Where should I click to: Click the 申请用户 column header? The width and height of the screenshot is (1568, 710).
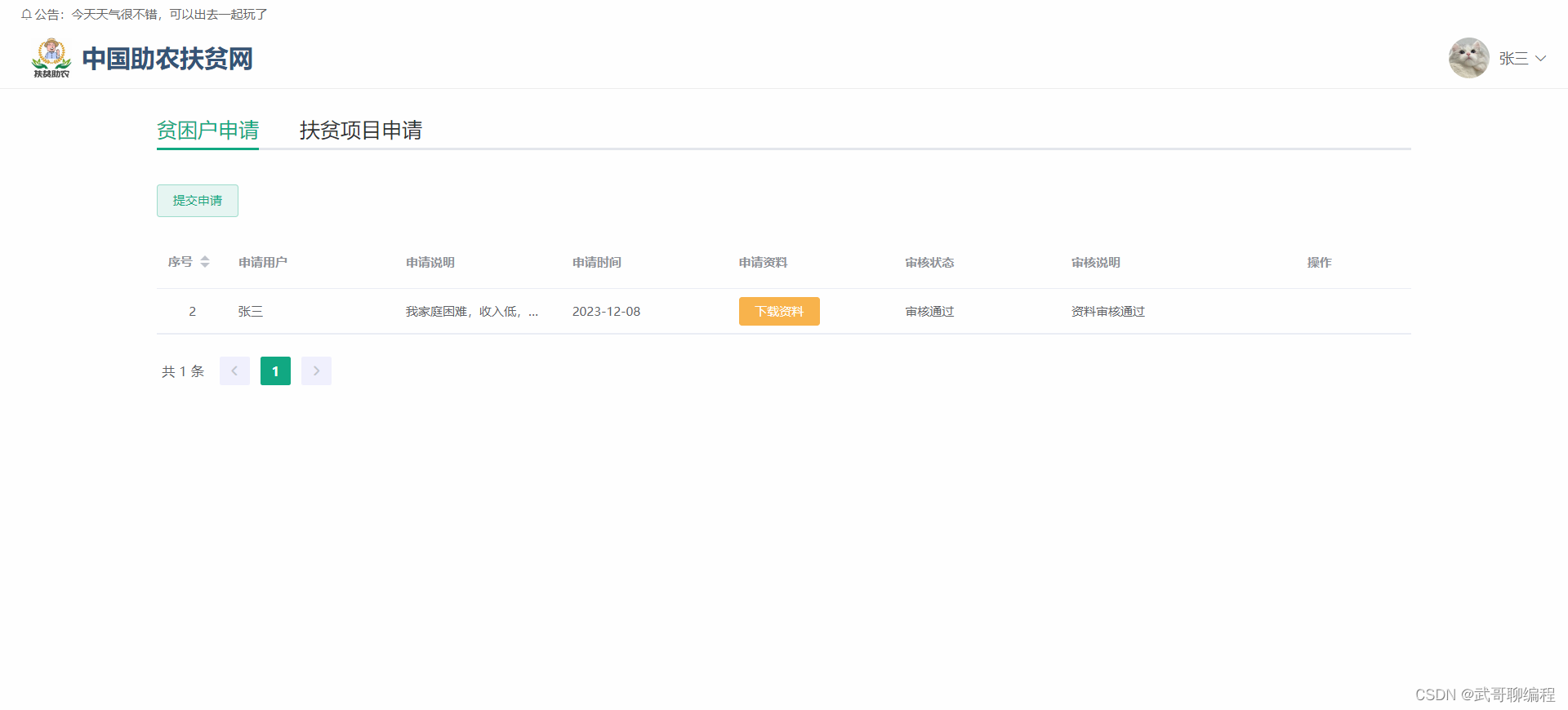tap(263, 262)
